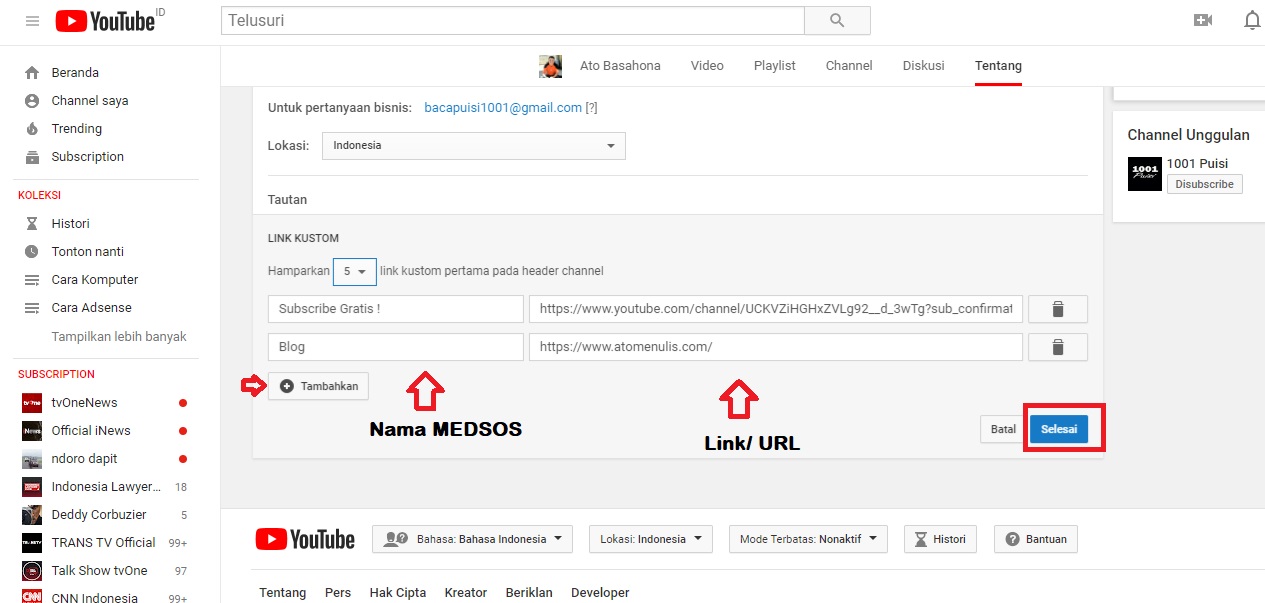Click the 1001 Puisi channel thumbnail
Viewport: 1265px width, 603px height.
[1144, 174]
